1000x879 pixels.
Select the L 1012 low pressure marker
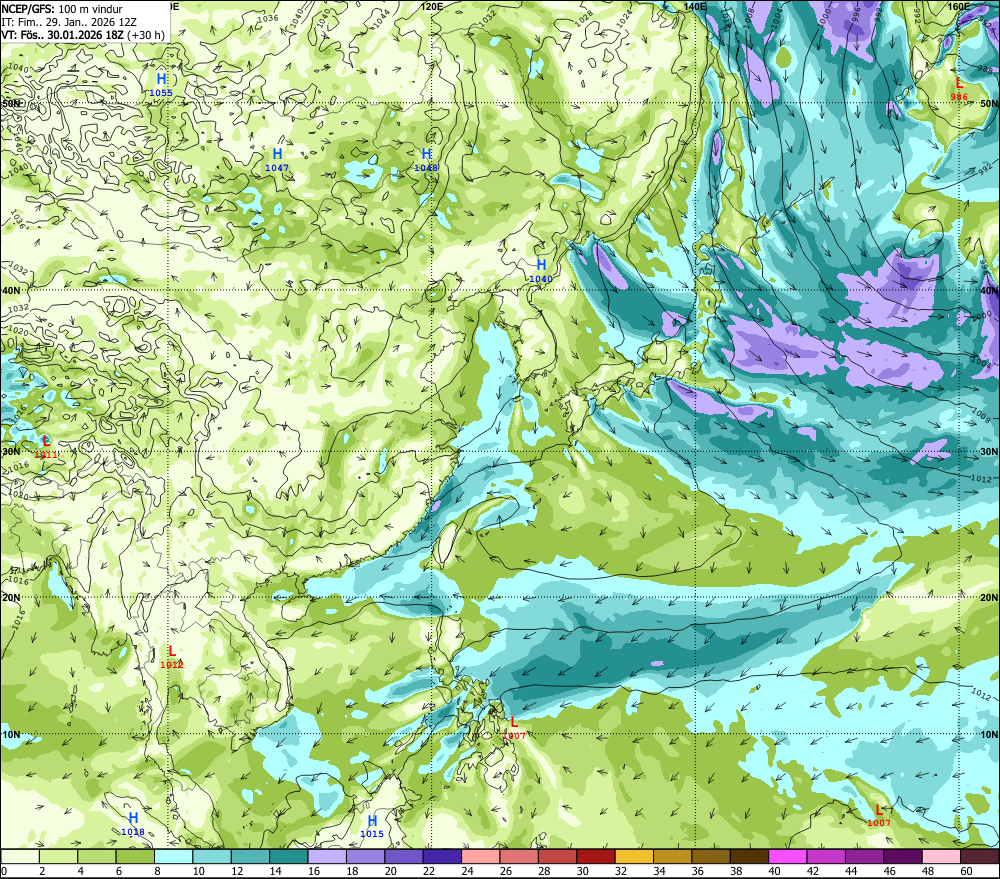[172, 656]
